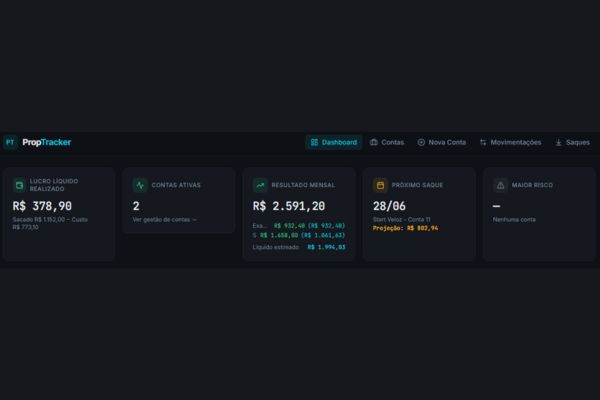Follow the Ver gestão de contas link
Screen dimensions: 600x400
[x=165, y=220]
